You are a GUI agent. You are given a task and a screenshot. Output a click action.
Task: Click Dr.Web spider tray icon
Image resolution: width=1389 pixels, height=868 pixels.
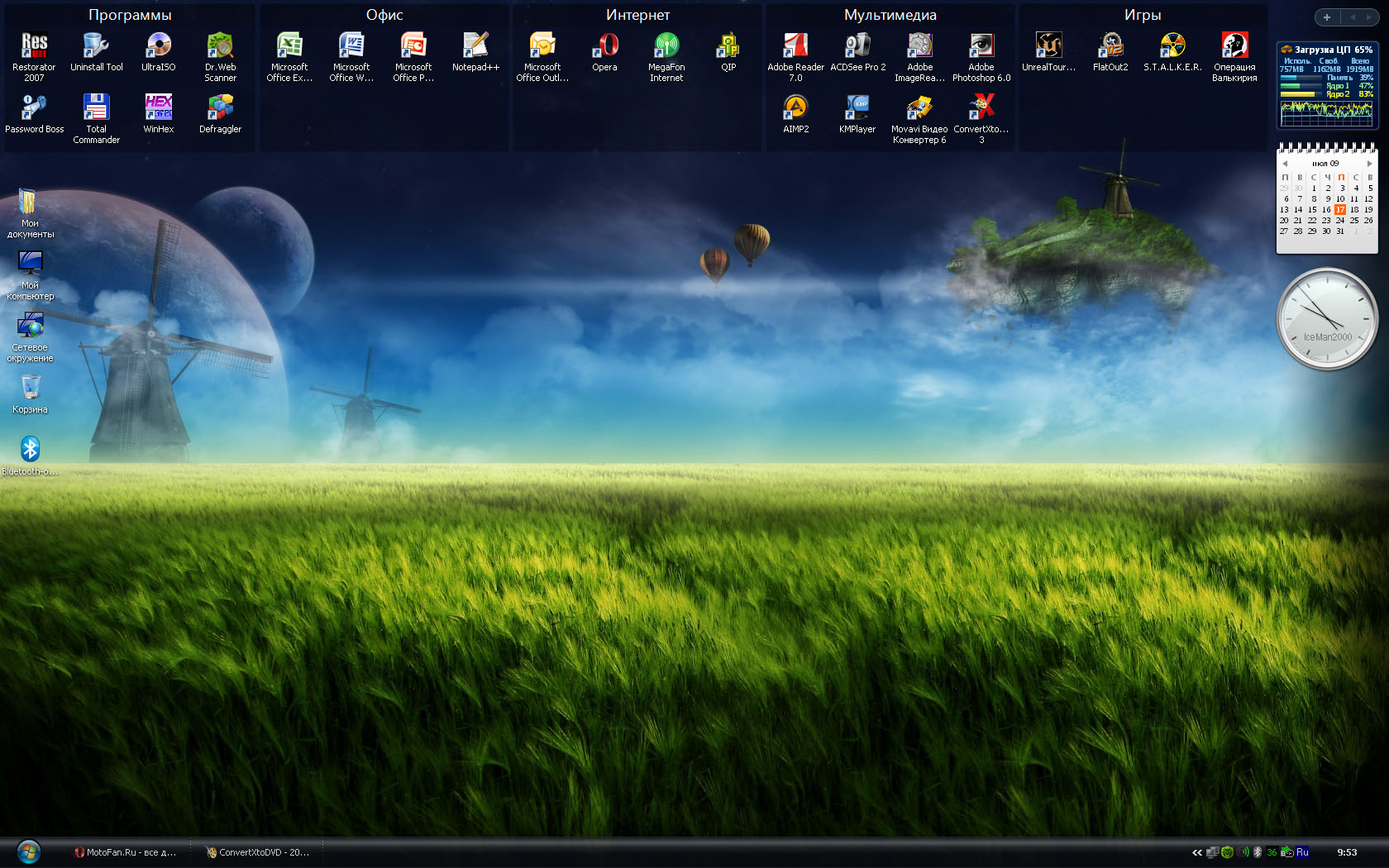click(1227, 852)
